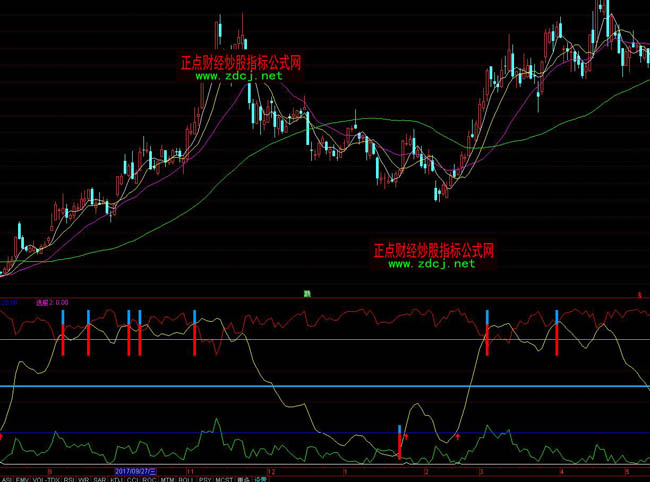Open the PSY indicator tab
This screenshot has width=650, height=482.
(x=205, y=478)
